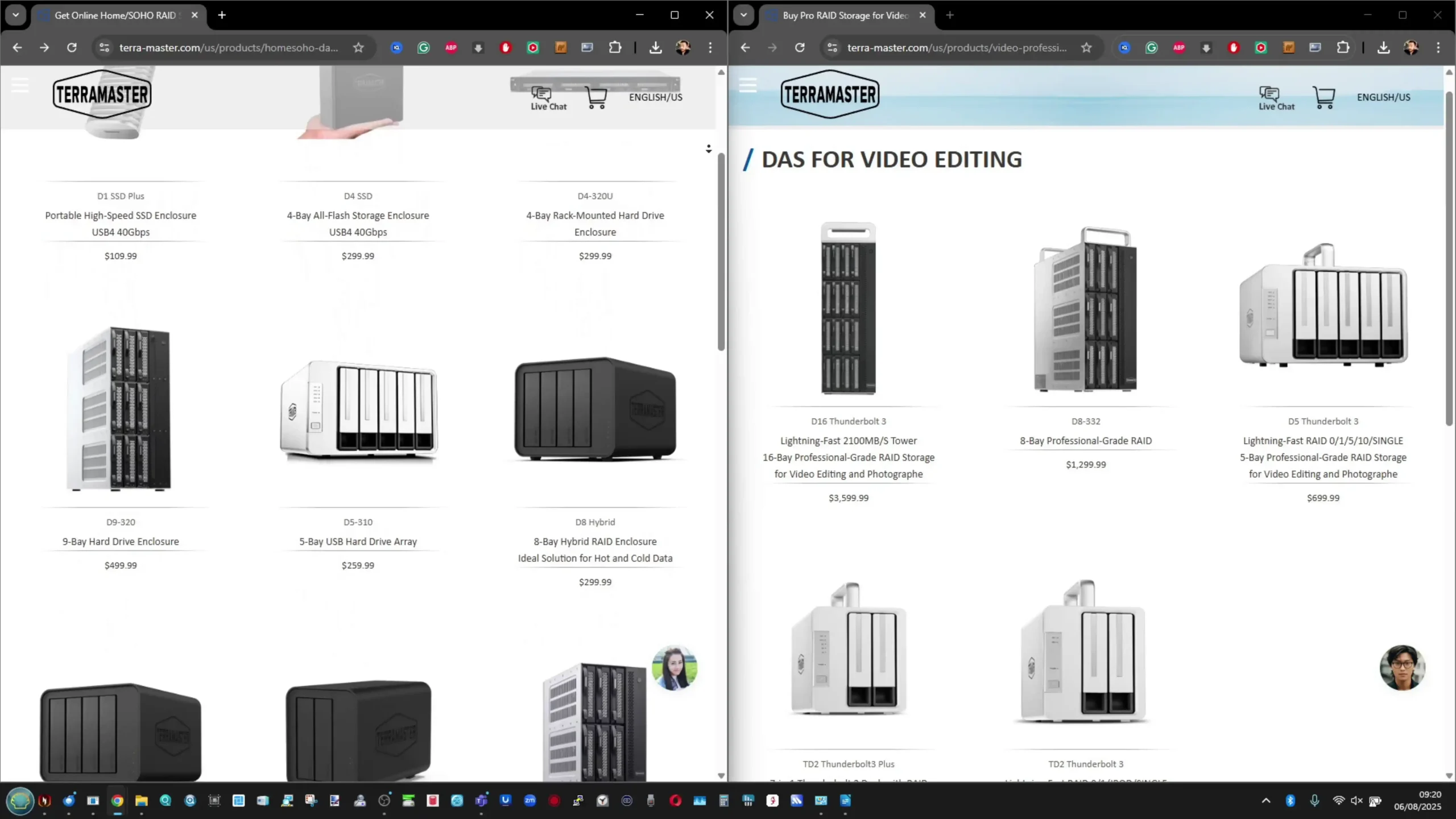Show hidden system tray icons
Screen dimensions: 1456x819
pos(1266,801)
